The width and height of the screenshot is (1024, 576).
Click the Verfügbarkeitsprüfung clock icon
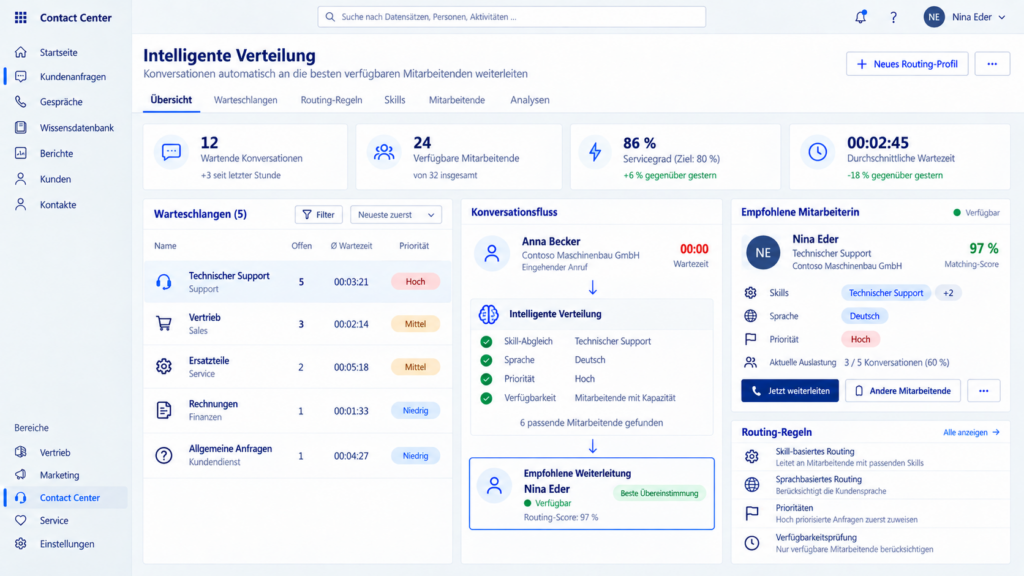click(x=752, y=543)
